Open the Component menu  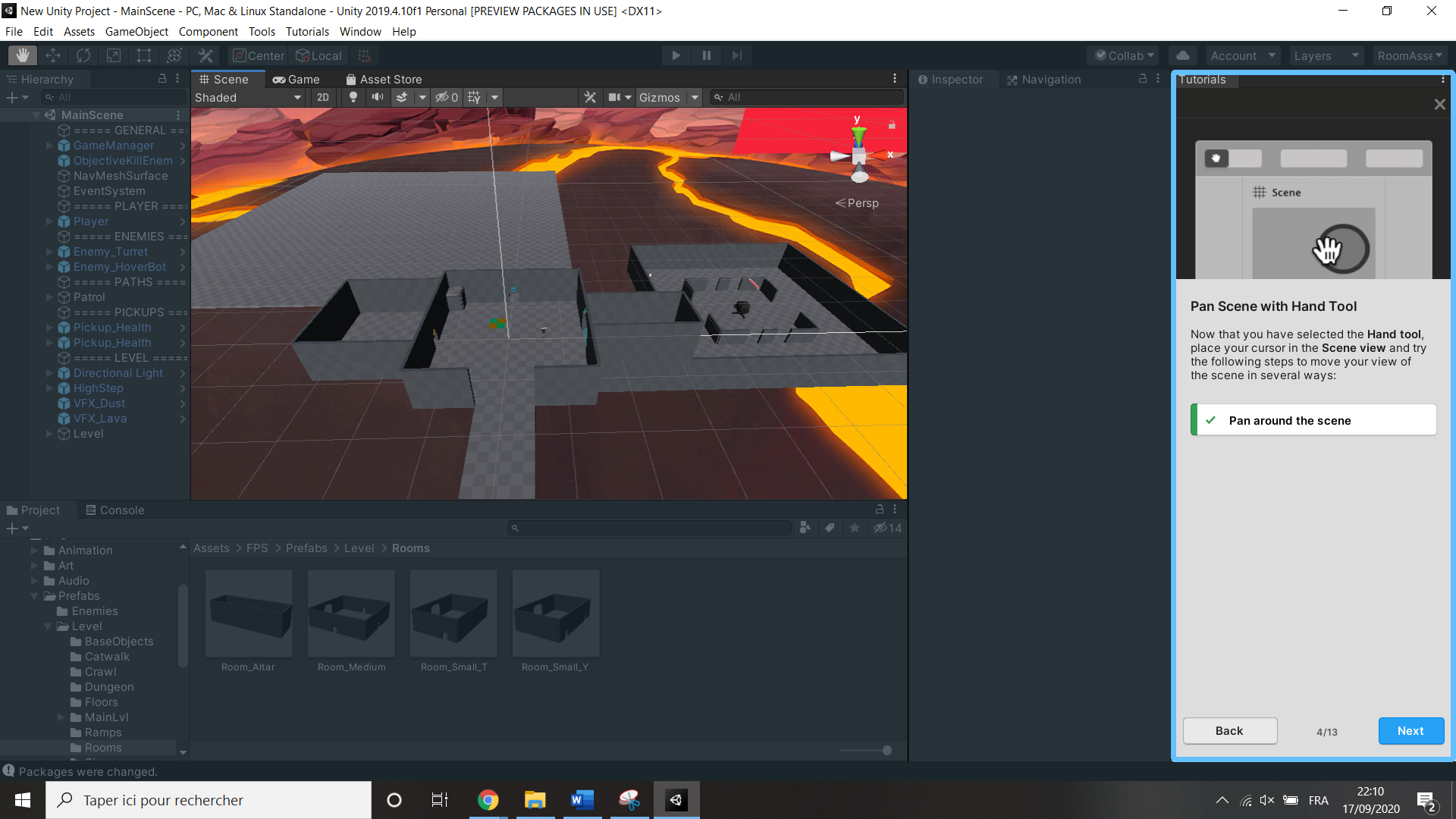(208, 31)
